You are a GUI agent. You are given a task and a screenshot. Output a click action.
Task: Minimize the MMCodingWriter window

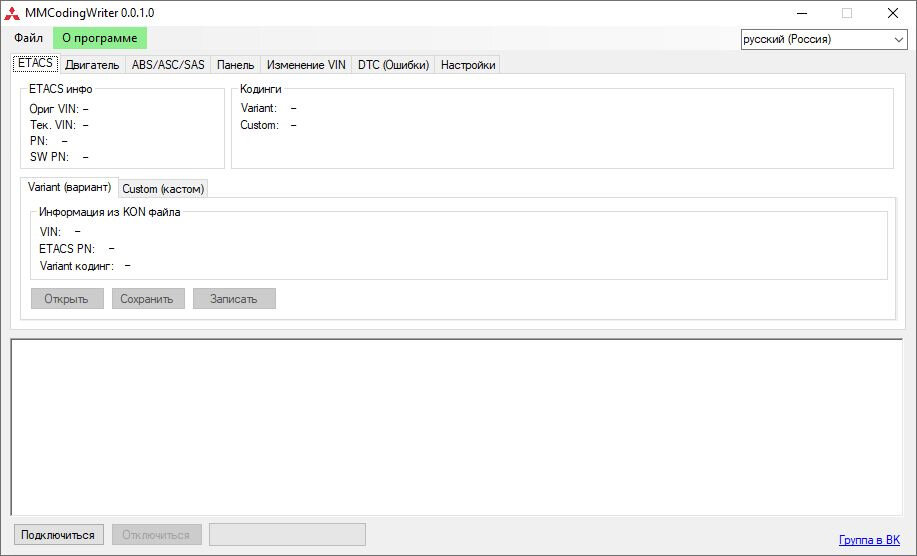802,13
